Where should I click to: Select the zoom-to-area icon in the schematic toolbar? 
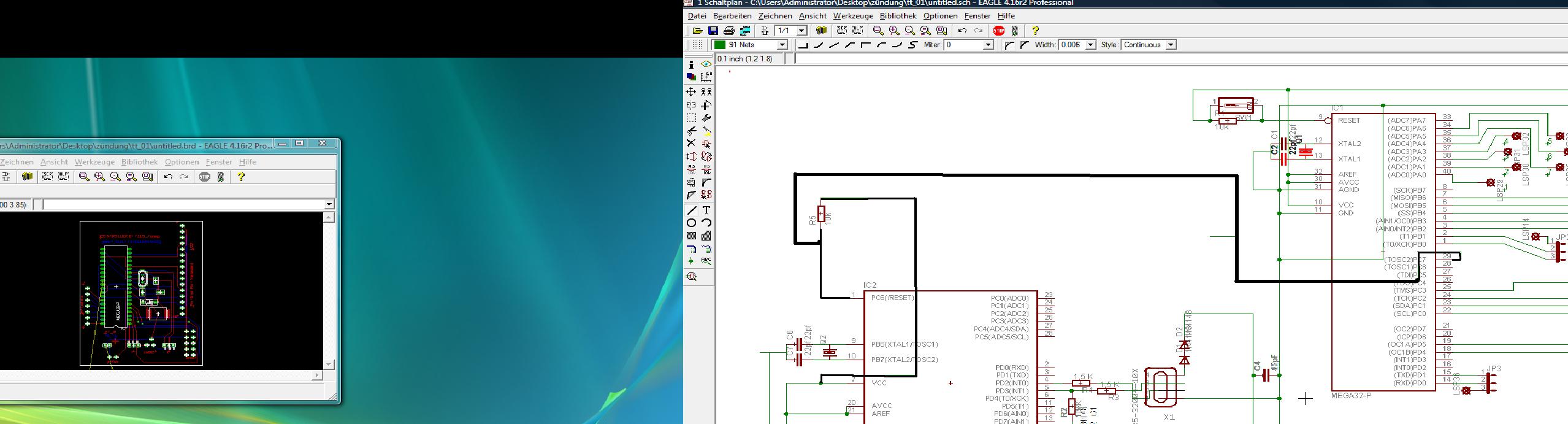(942, 31)
